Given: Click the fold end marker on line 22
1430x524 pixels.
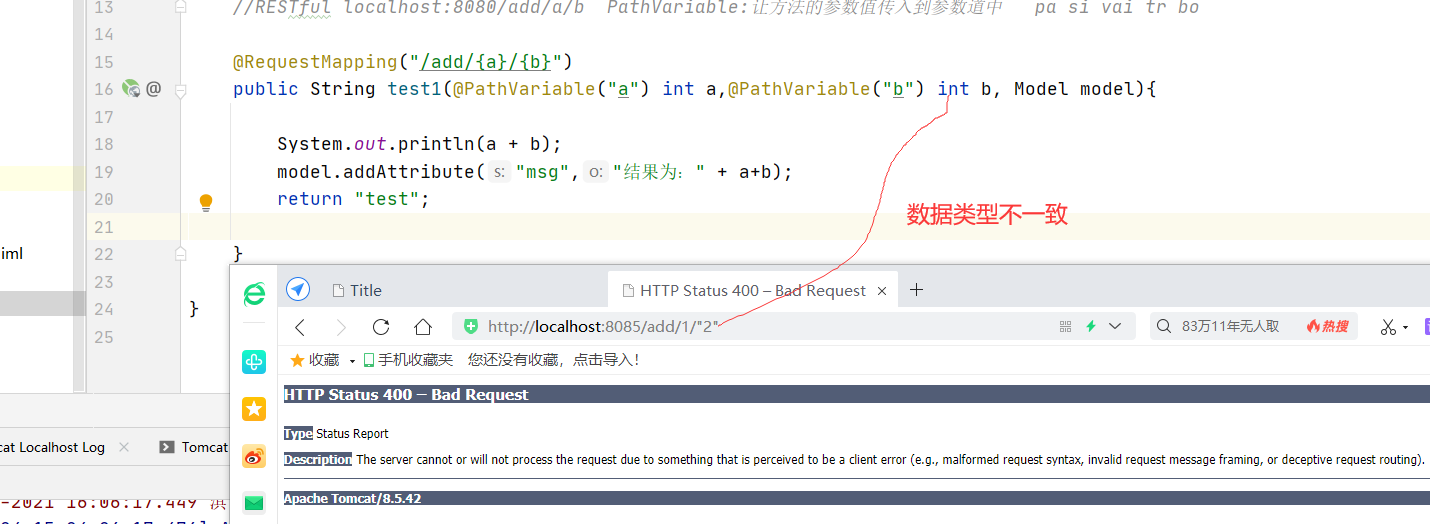Looking at the screenshot, I should pyautogui.click(x=181, y=255).
